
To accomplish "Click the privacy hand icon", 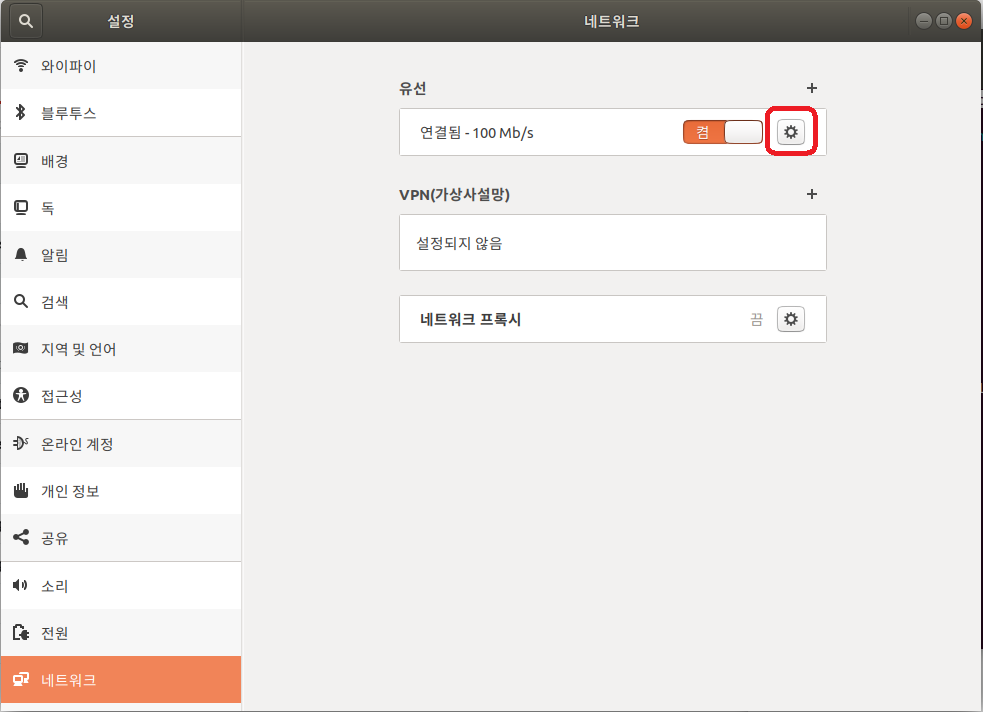I will point(21,490).
